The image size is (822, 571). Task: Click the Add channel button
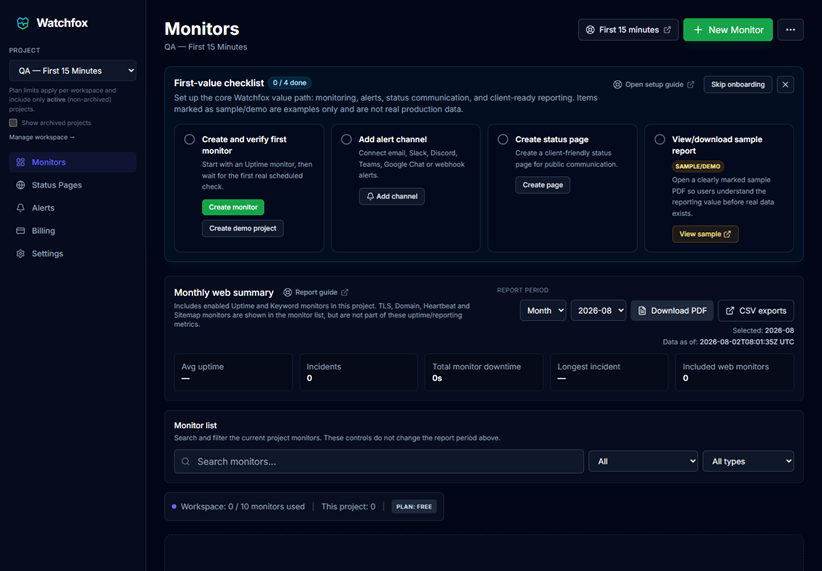pos(392,196)
